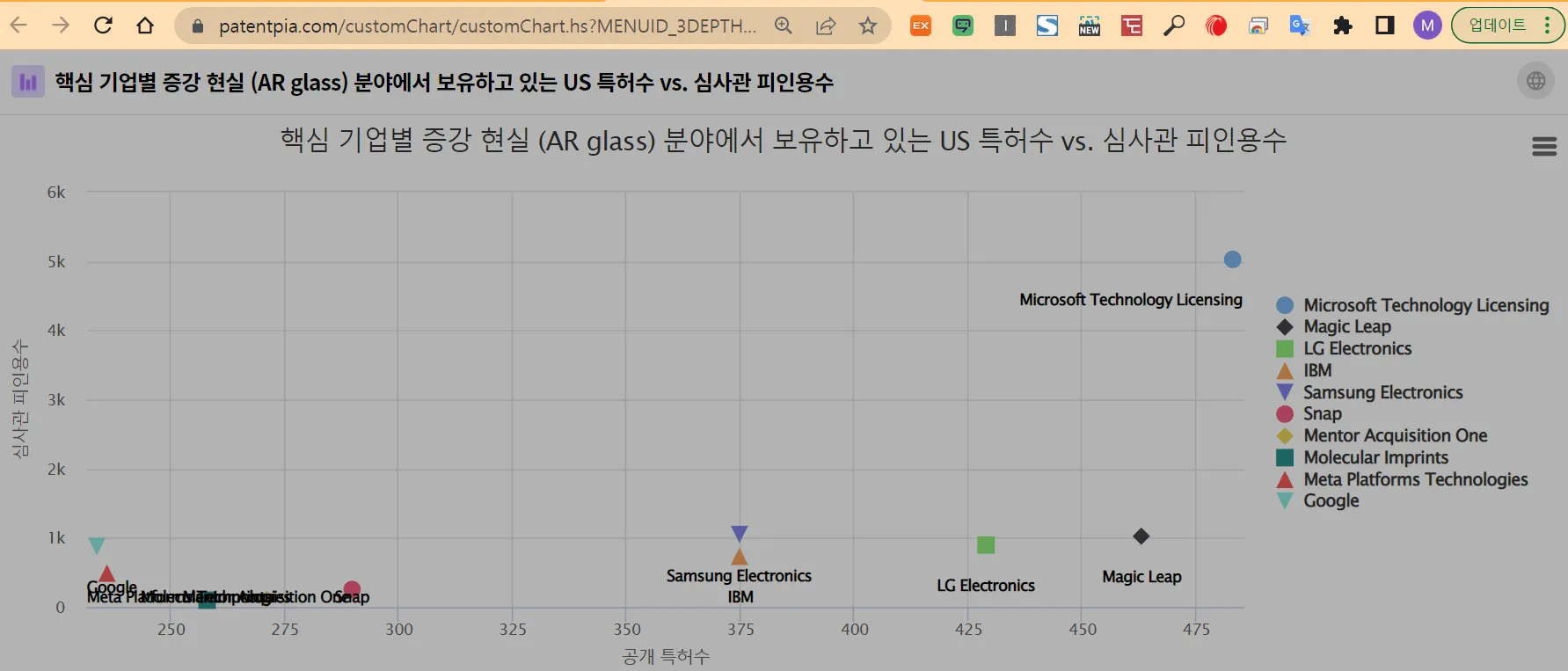Toggle the browser side panel
The height and width of the screenshot is (671, 1568).
click(x=1385, y=26)
